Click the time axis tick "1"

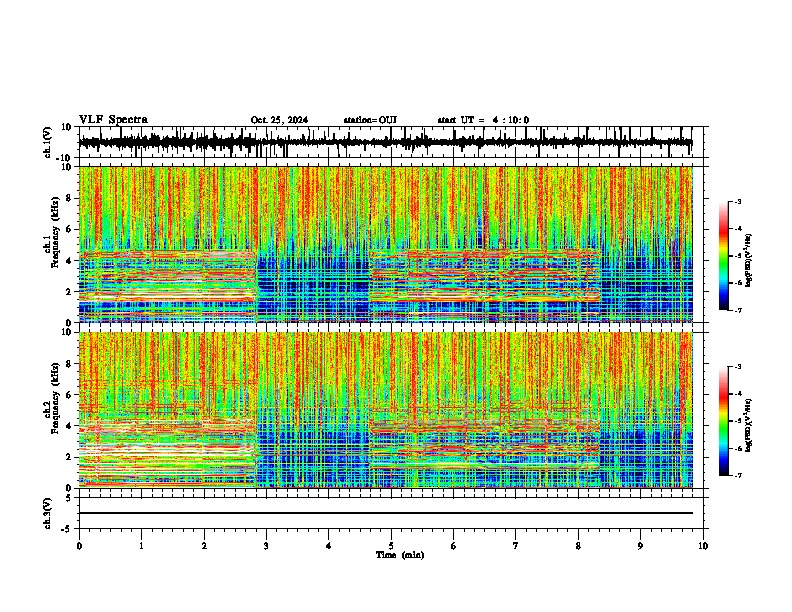141,546
